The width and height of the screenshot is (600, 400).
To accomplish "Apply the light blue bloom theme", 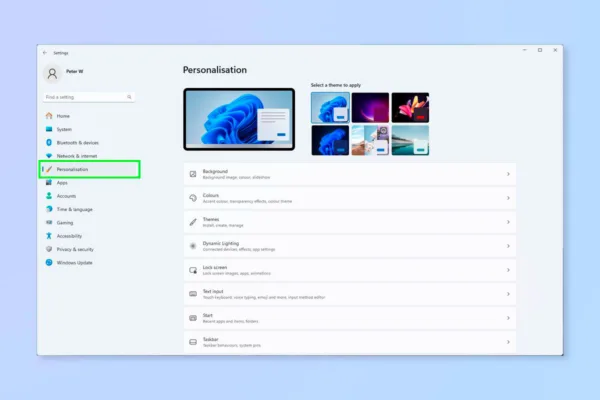I will (x=330, y=108).
